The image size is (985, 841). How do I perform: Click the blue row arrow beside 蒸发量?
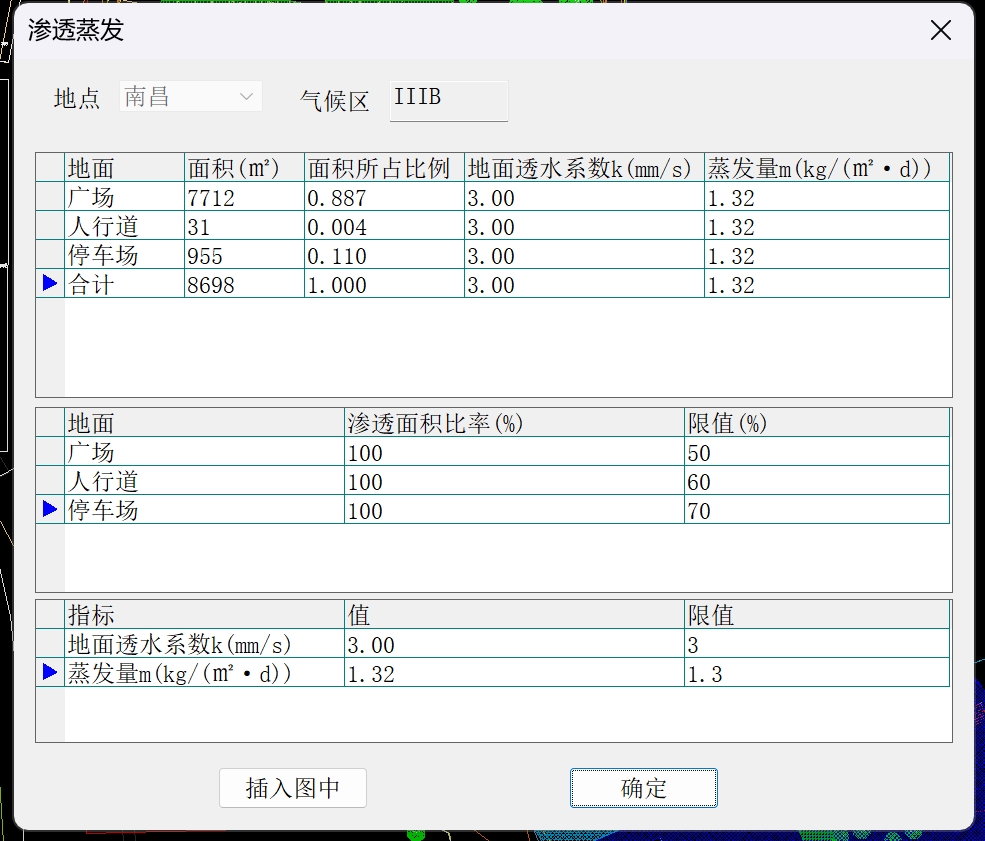click(x=50, y=673)
